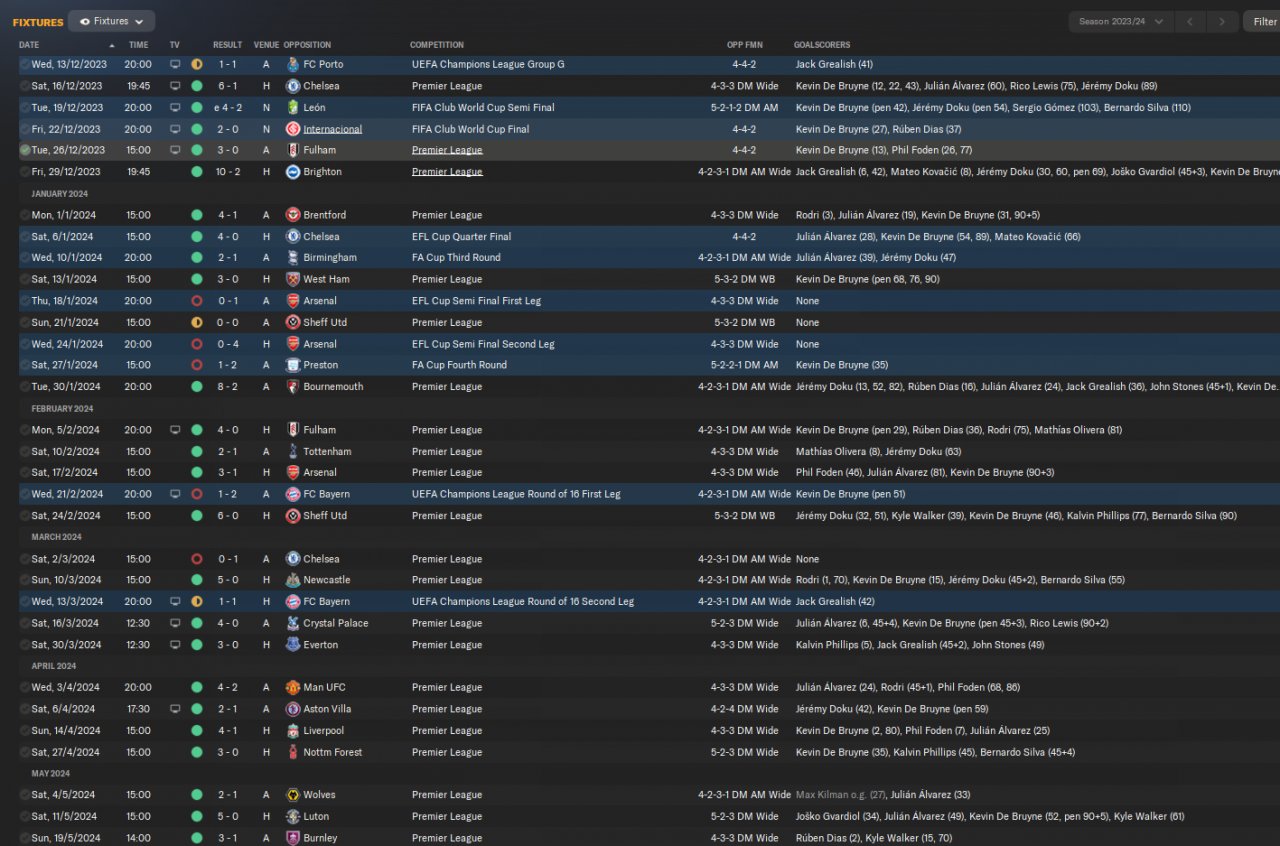Tick the selection circle for Tue 19/12/2023
The height and width of the screenshot is (846, 1280).
pyautogui.click(x=25, y=107)
